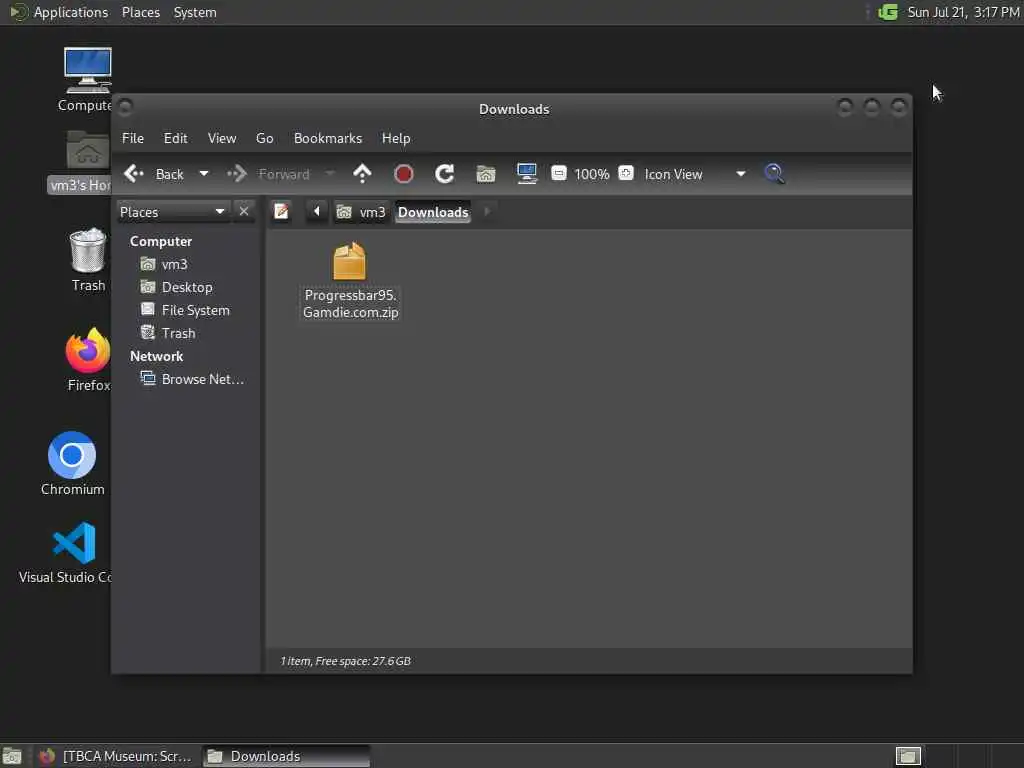
Task: Open the View menu
Action: click(x=222, y=138)
